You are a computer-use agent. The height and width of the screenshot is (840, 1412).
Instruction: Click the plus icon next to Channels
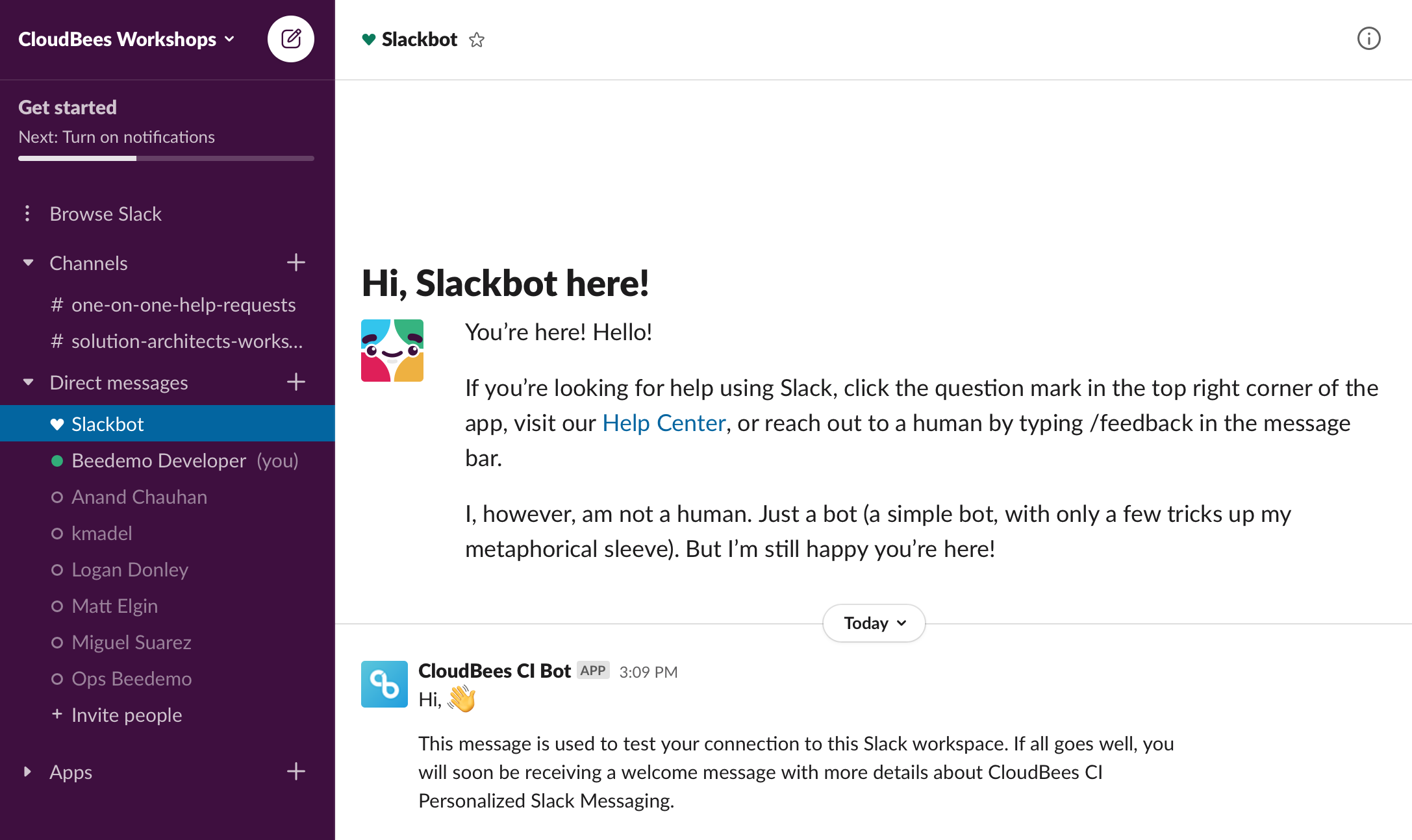[296, 262]
